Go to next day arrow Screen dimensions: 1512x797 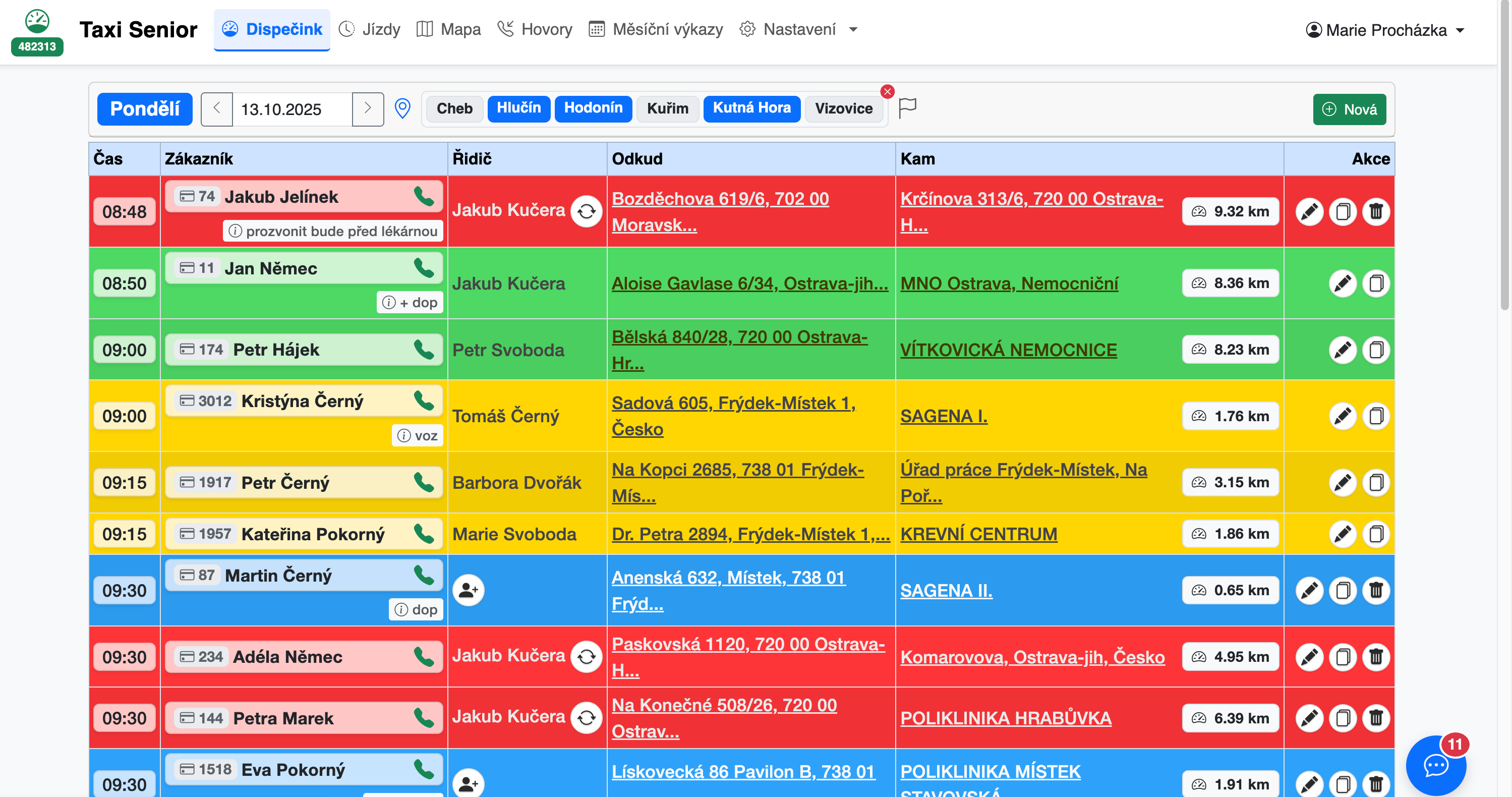coord(368,108)
